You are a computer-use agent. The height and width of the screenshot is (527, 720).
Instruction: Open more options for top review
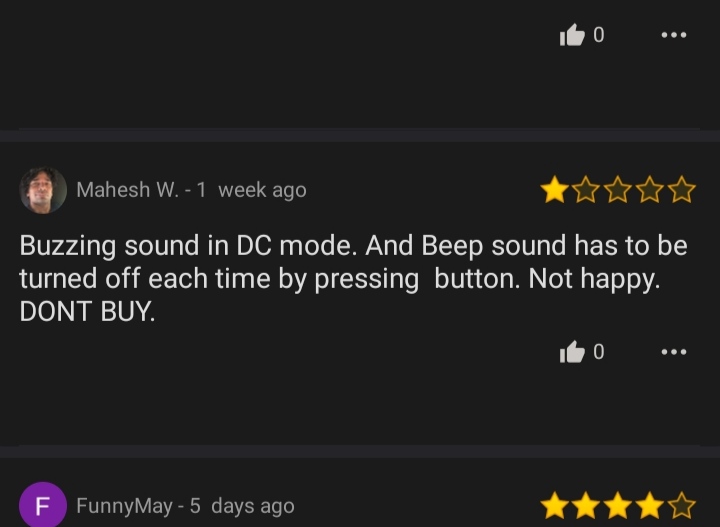tap(674, 35)
